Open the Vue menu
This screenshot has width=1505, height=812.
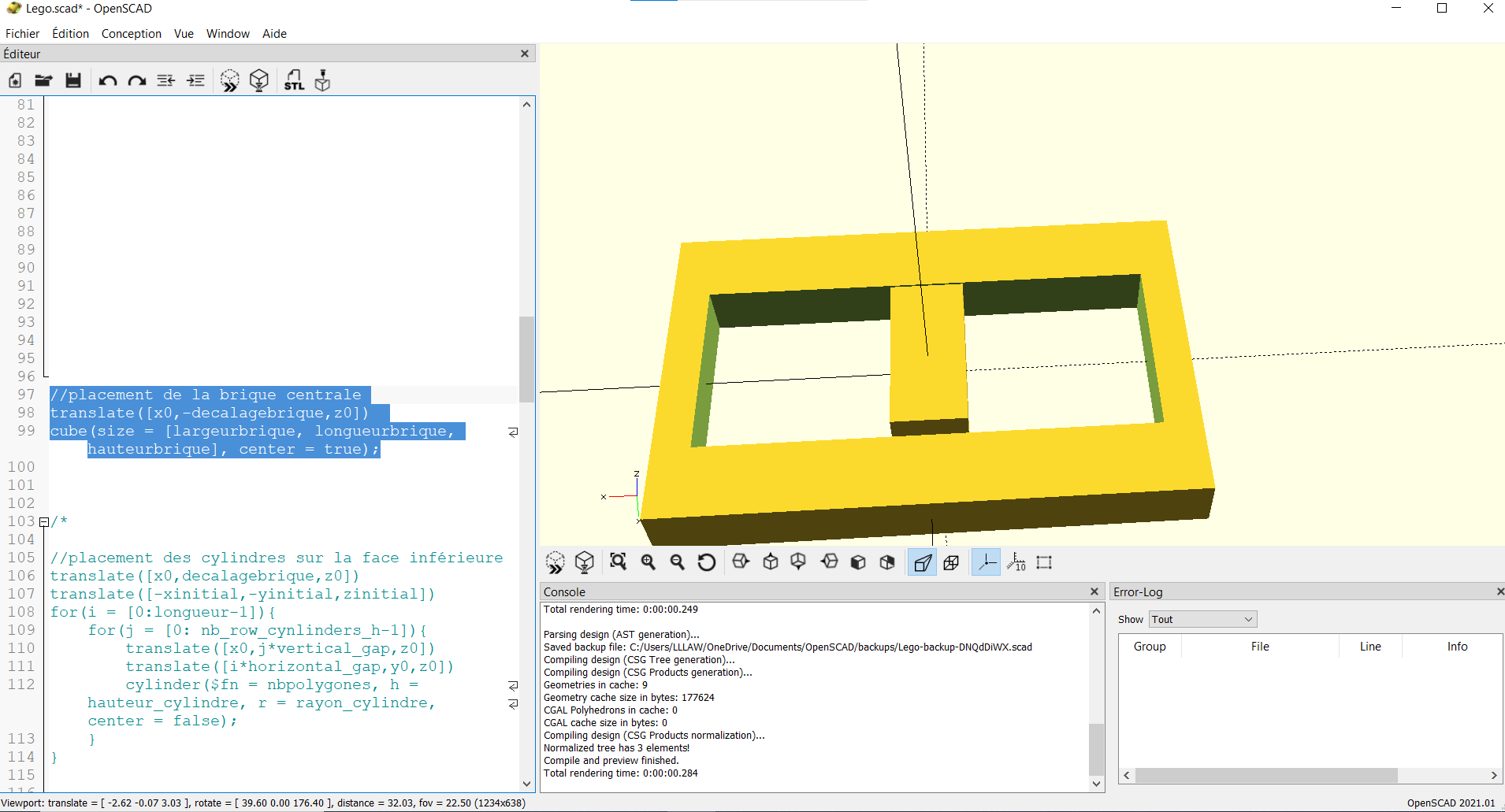pos(184,34)
